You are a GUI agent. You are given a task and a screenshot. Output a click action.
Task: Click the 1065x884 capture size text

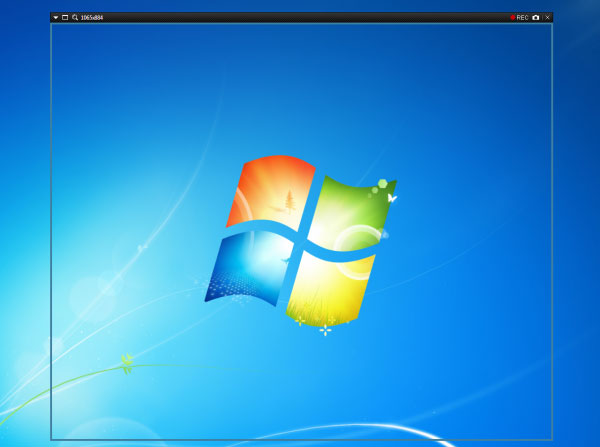coord(92,18)
